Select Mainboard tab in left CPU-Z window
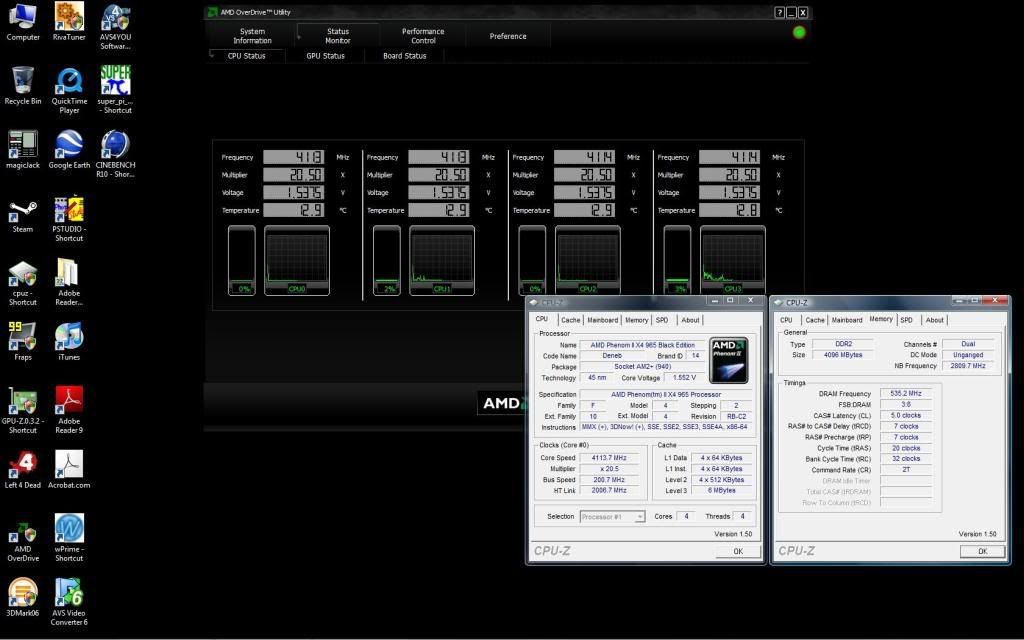The width and height of the screenshot is (1024, 640). (x=602, y=320)
